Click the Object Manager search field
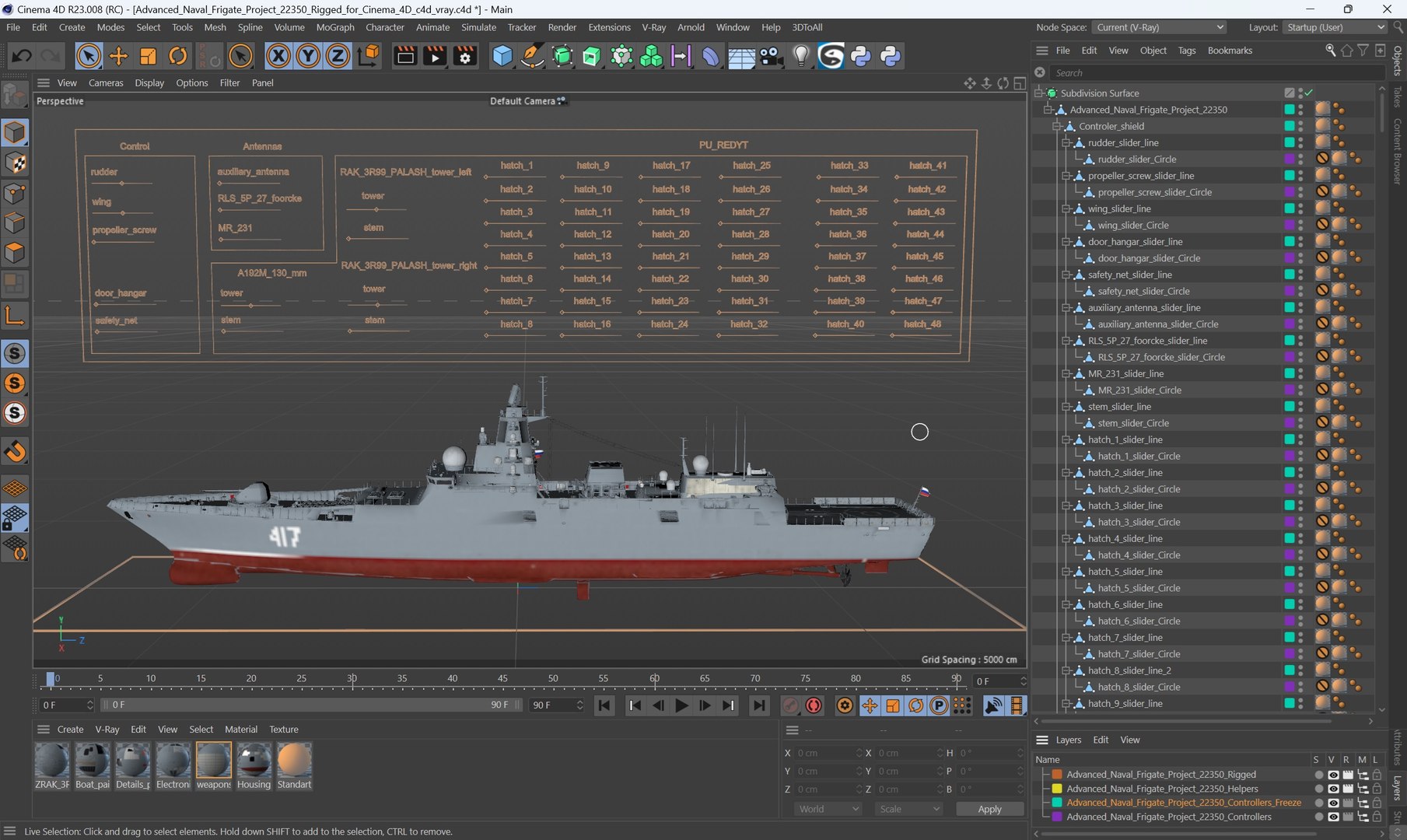1407x840 pixels. tap(1217, 72)
